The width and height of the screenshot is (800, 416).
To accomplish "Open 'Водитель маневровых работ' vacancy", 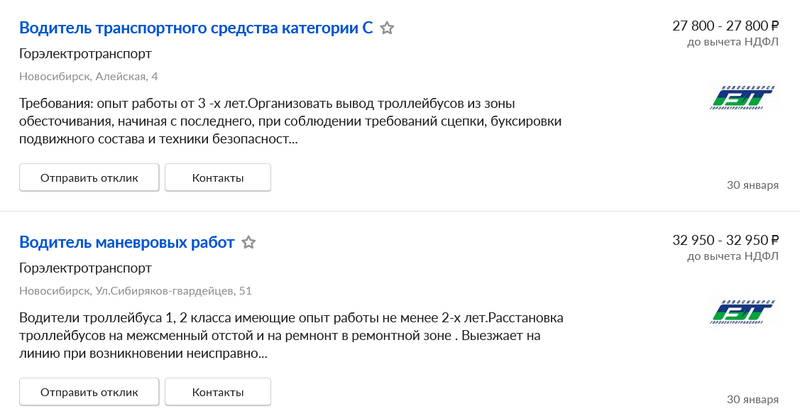I will [127, 242].
